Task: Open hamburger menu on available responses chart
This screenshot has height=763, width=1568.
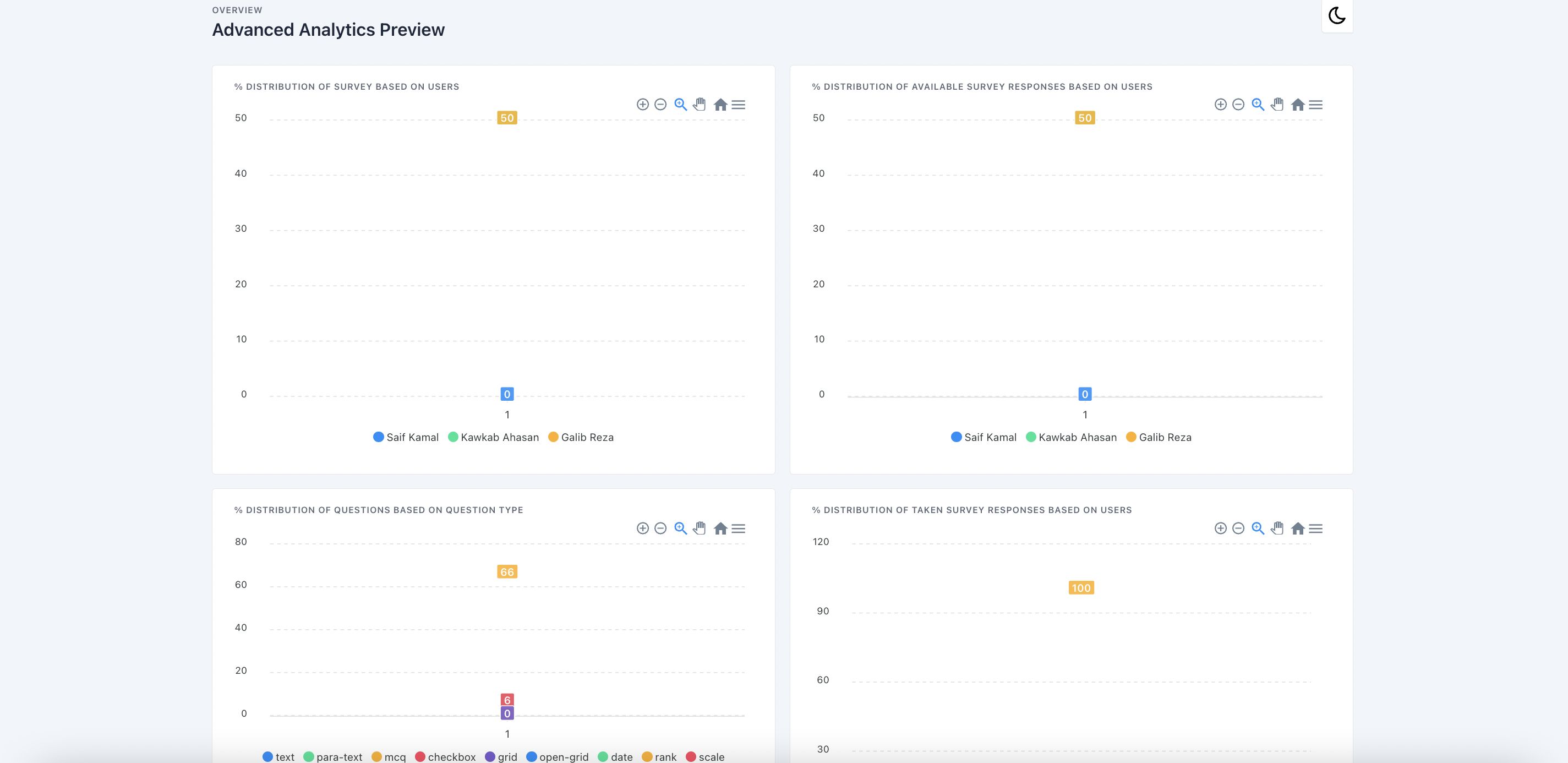Action: pyautogui.click(x=1315, y=105)
